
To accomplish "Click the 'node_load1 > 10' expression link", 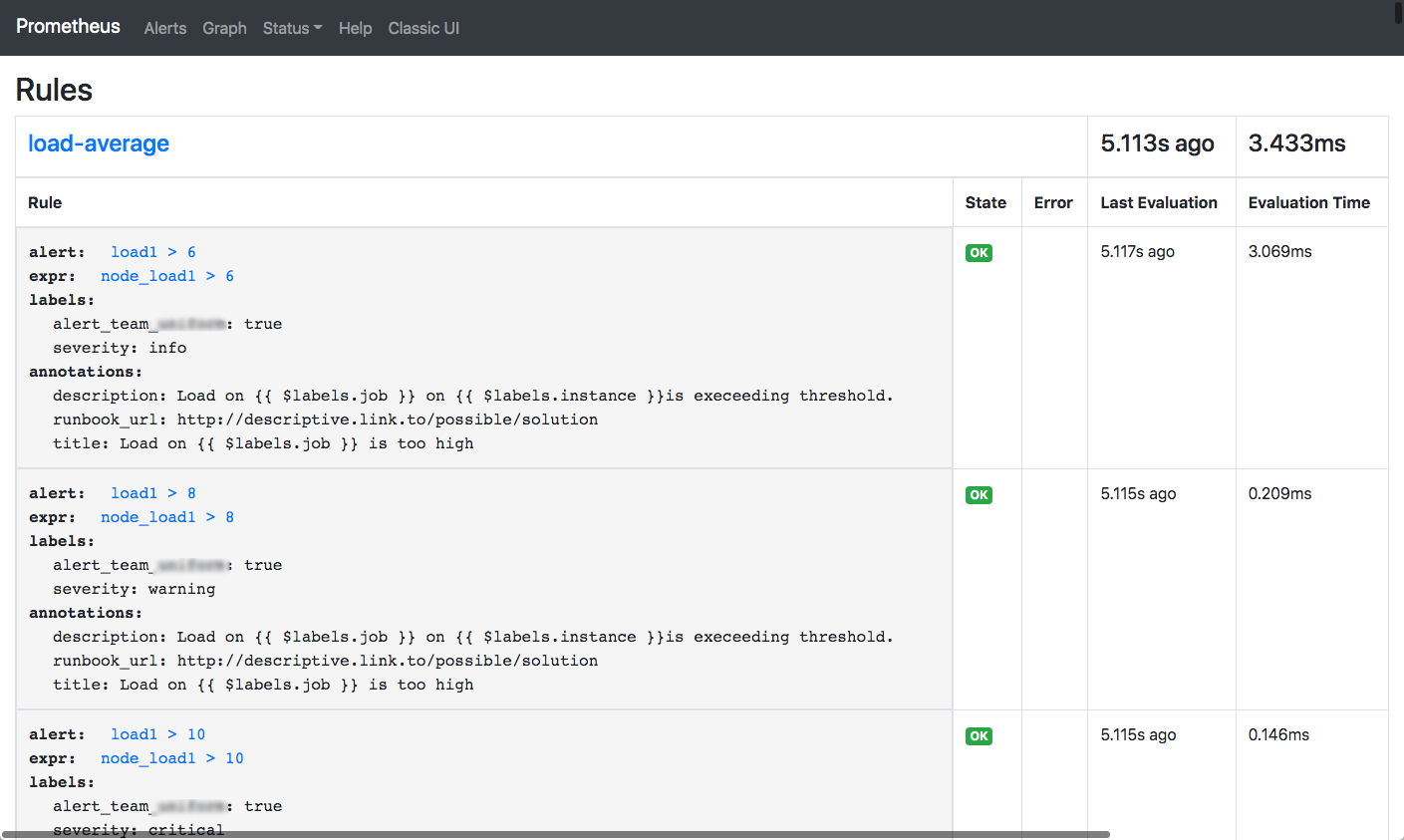I will [x=172, y=758].
